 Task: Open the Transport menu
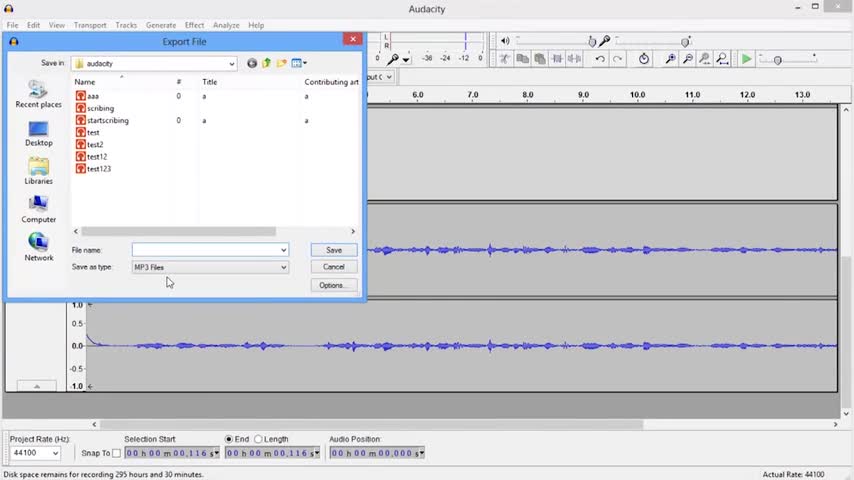[x=90, y=25]
